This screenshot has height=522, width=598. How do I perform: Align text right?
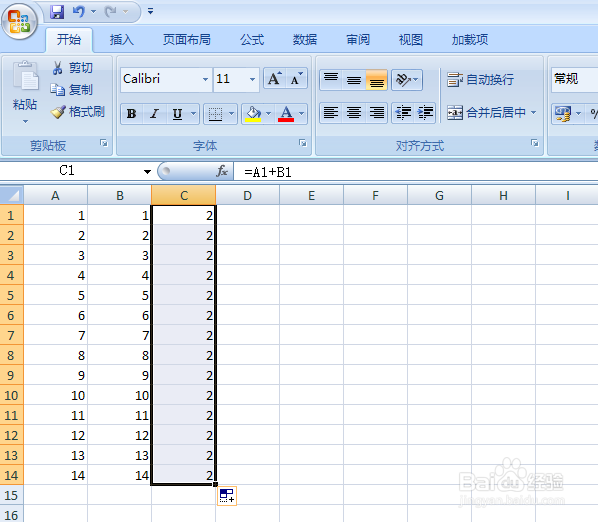376,112
